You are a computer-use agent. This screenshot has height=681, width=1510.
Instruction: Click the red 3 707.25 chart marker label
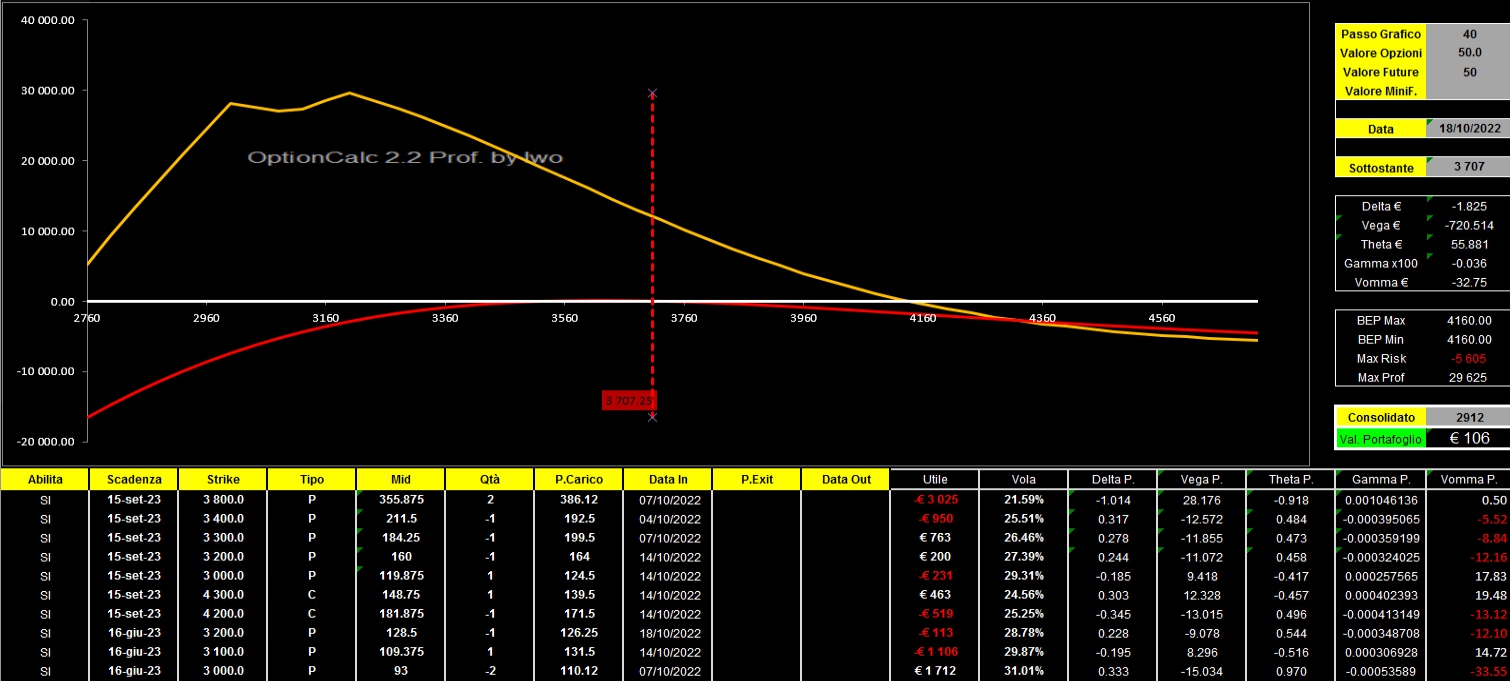click(628, 400)
